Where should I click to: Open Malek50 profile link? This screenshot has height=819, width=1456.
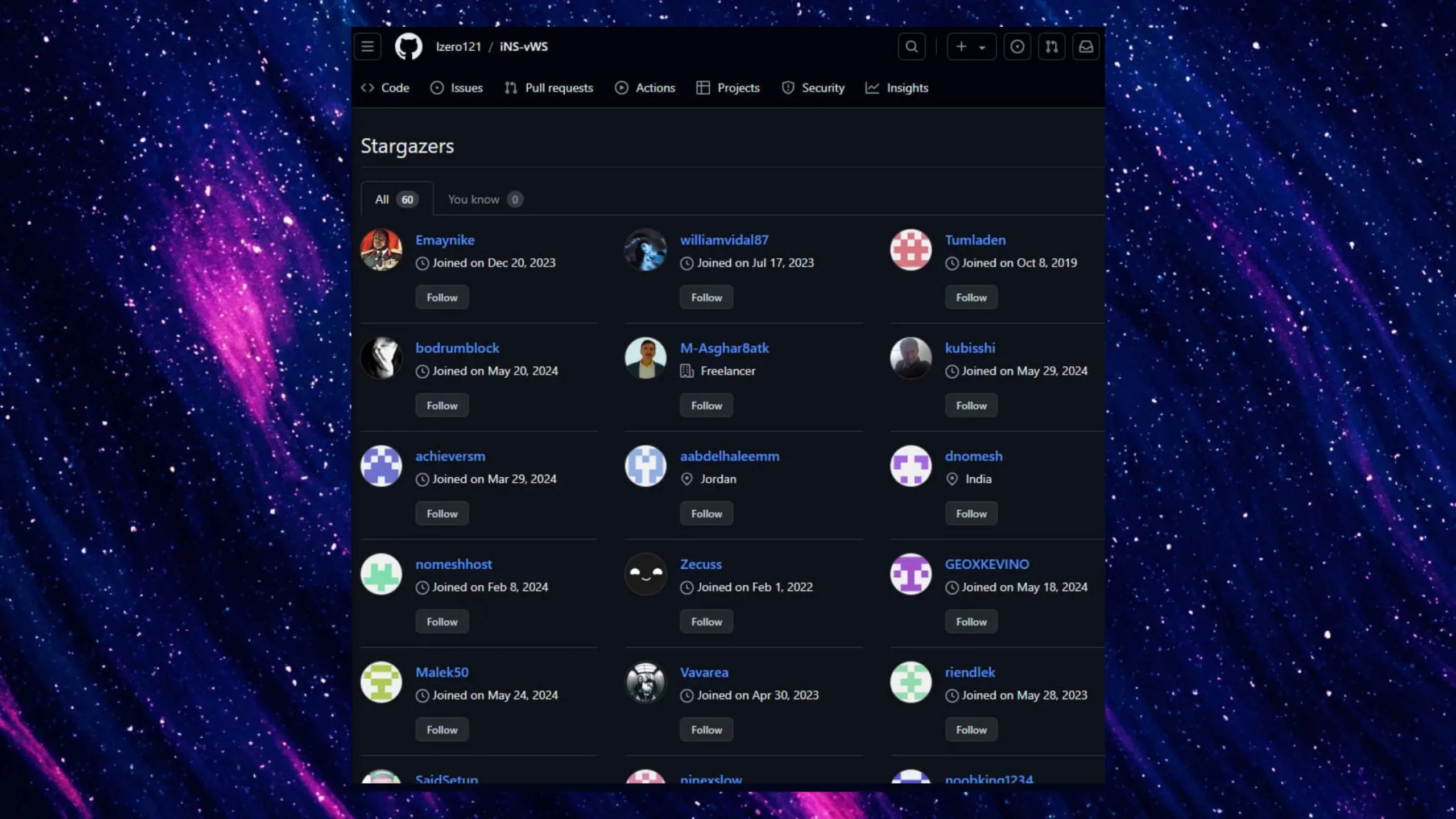point(442,672)
